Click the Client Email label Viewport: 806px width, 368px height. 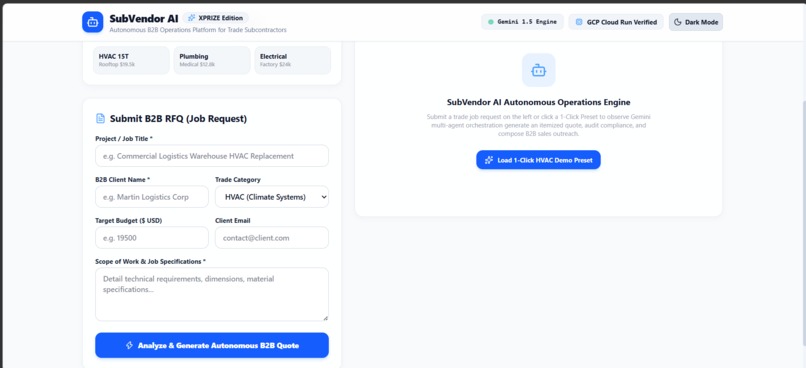[233, 220]
